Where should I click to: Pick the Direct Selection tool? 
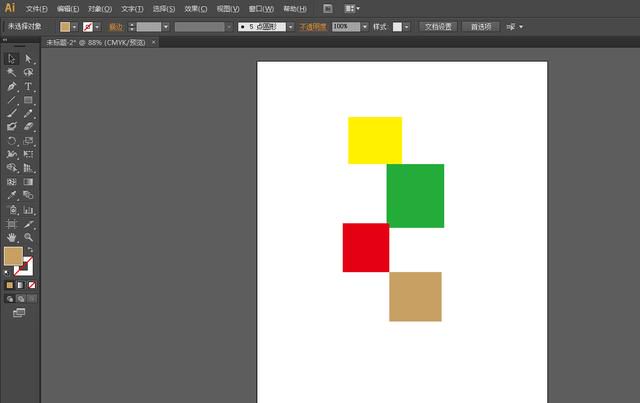[x=28, y=59]
